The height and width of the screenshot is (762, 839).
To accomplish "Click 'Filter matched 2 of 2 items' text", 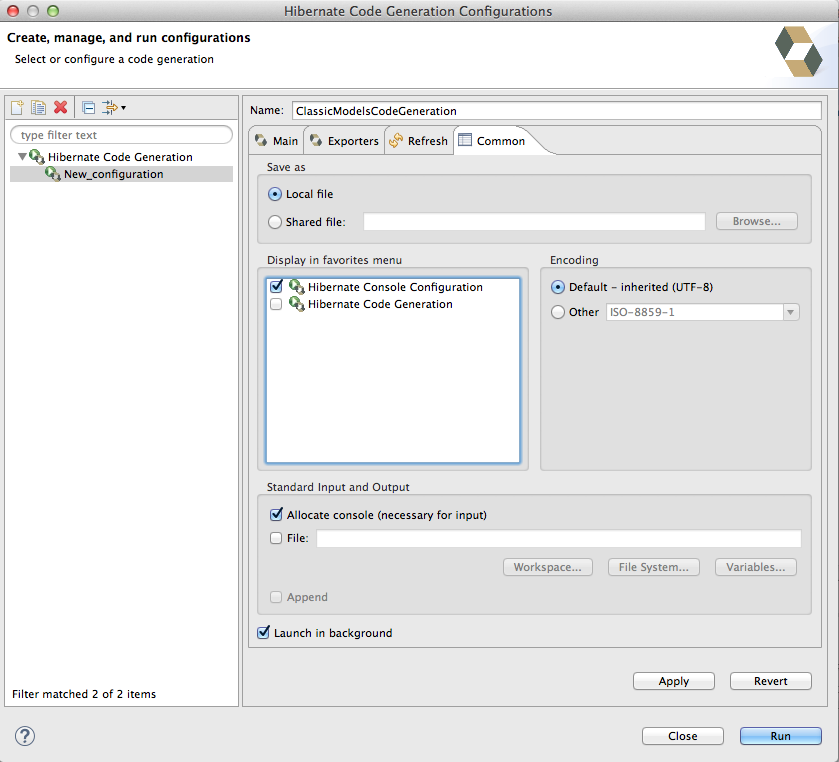I will pos(84,694).
